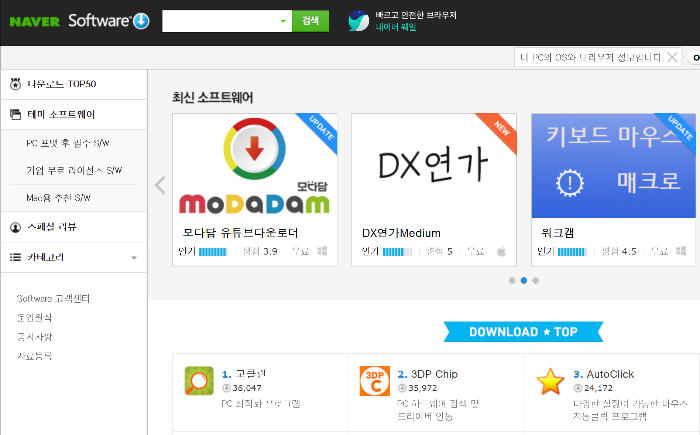The height and width of the screenshot is (435, 700).
Task: Select third carousel page dot
Action: coord(536,280)
